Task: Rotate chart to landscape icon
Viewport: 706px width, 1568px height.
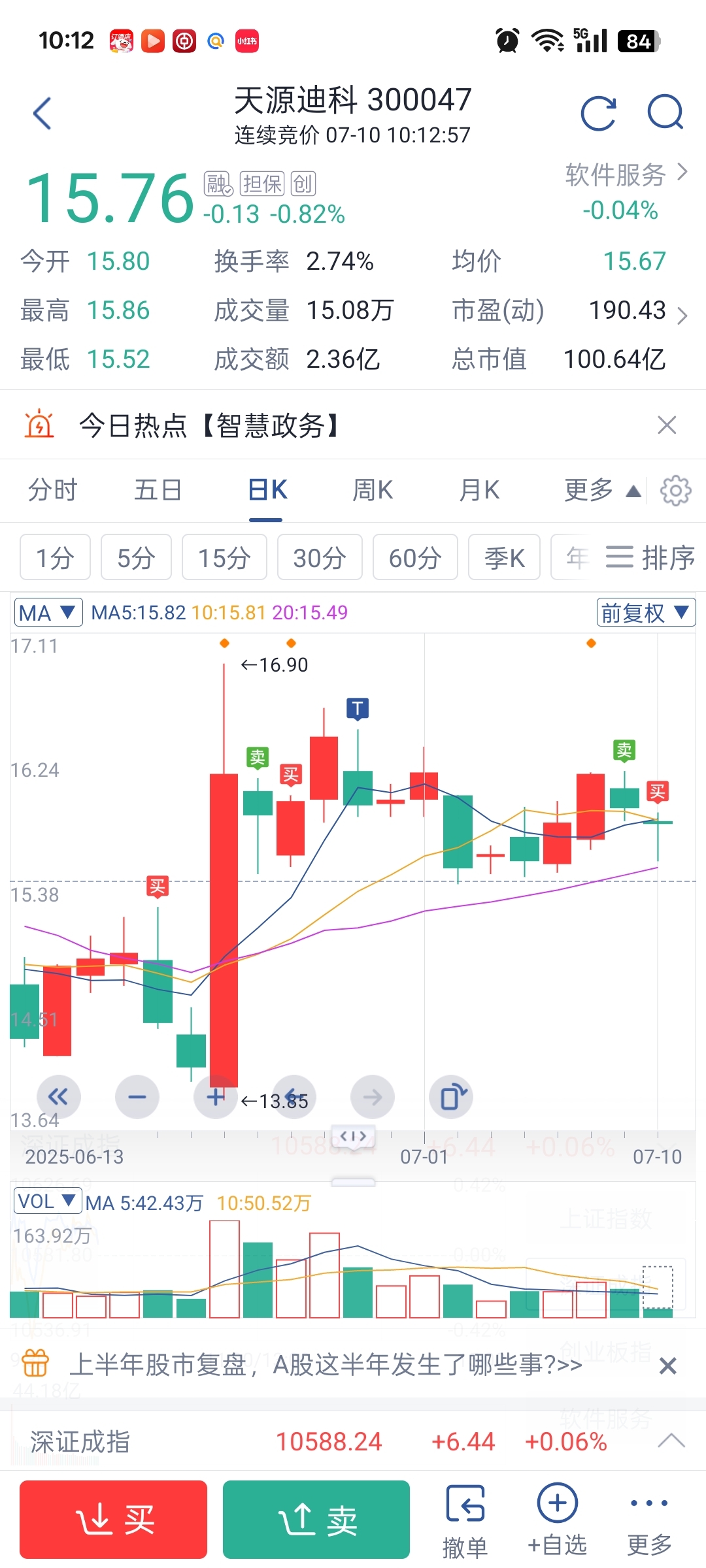Action: click(451, 1097)
